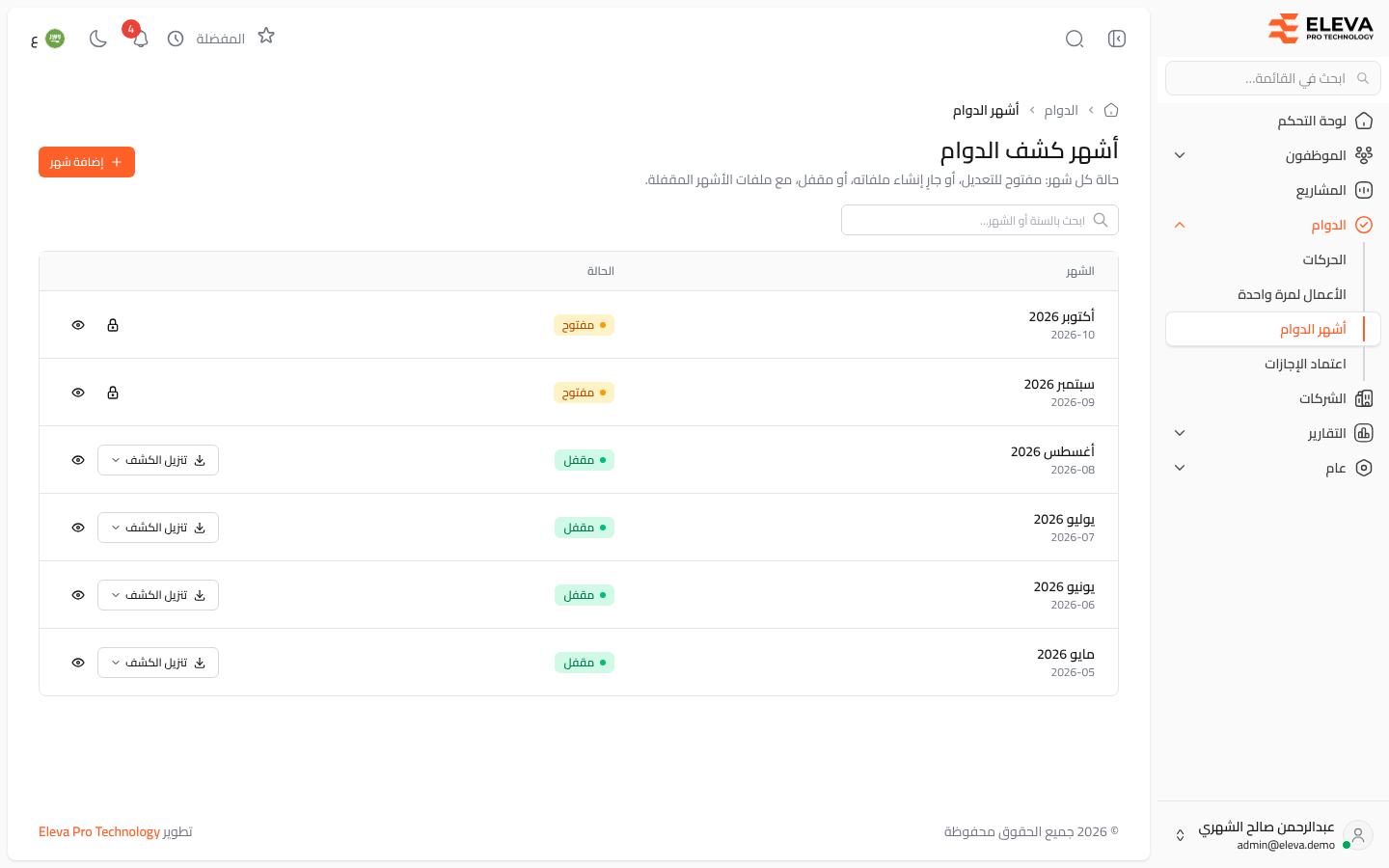Open the user account switcher chevrons
Image resolution: width=1389 pixels, height=868 pixels.
point(1180,835)
